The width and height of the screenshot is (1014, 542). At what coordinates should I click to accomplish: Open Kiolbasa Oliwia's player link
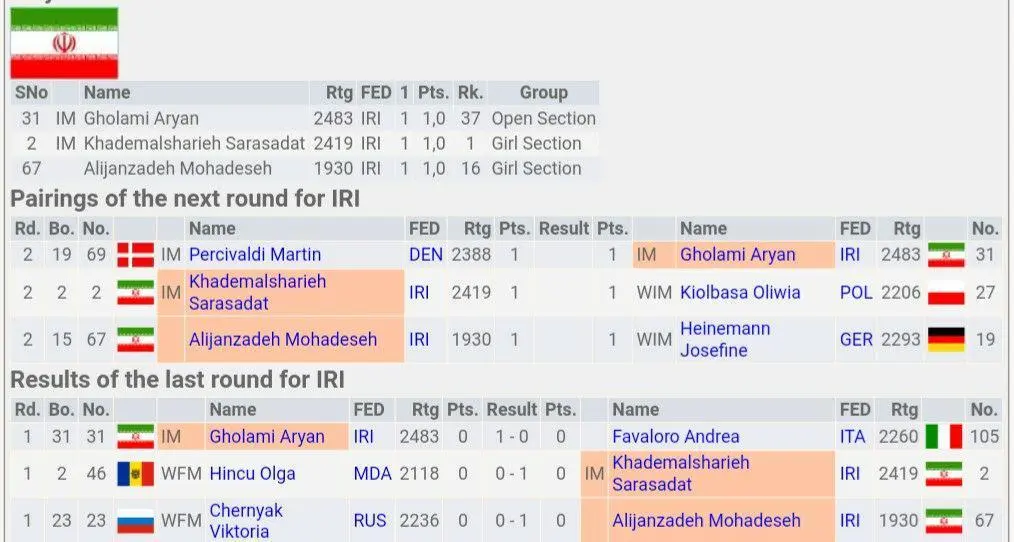[x=740, y=293]
